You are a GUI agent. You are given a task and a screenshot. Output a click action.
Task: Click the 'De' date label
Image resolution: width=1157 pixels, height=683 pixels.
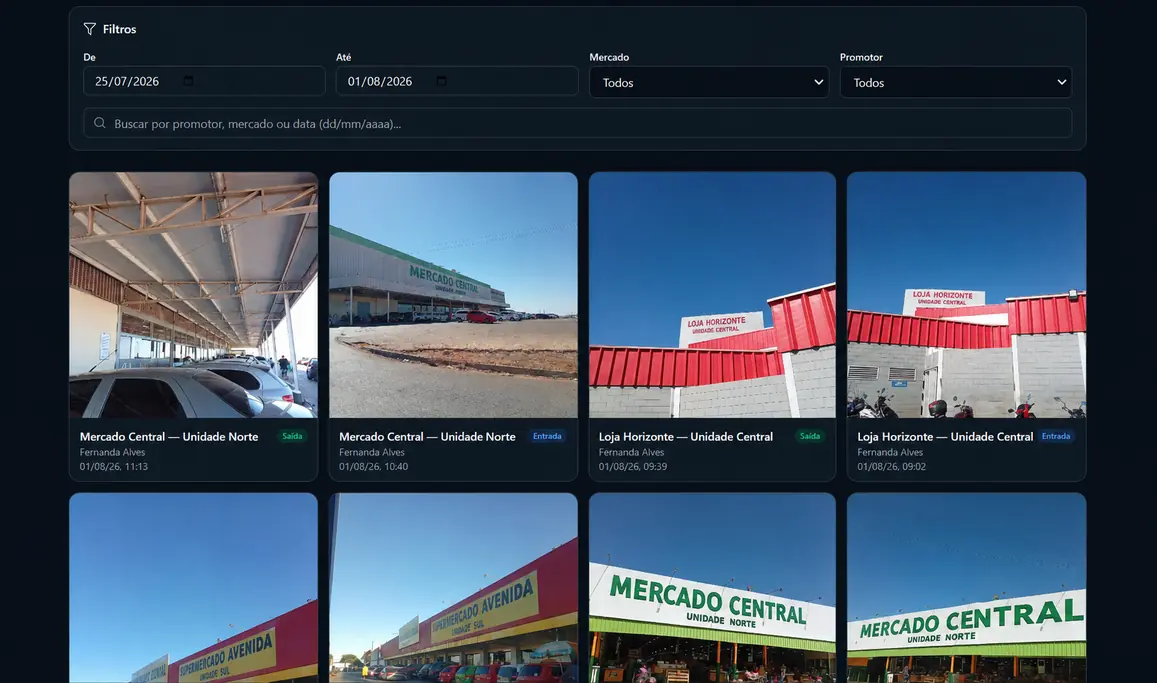89,57
